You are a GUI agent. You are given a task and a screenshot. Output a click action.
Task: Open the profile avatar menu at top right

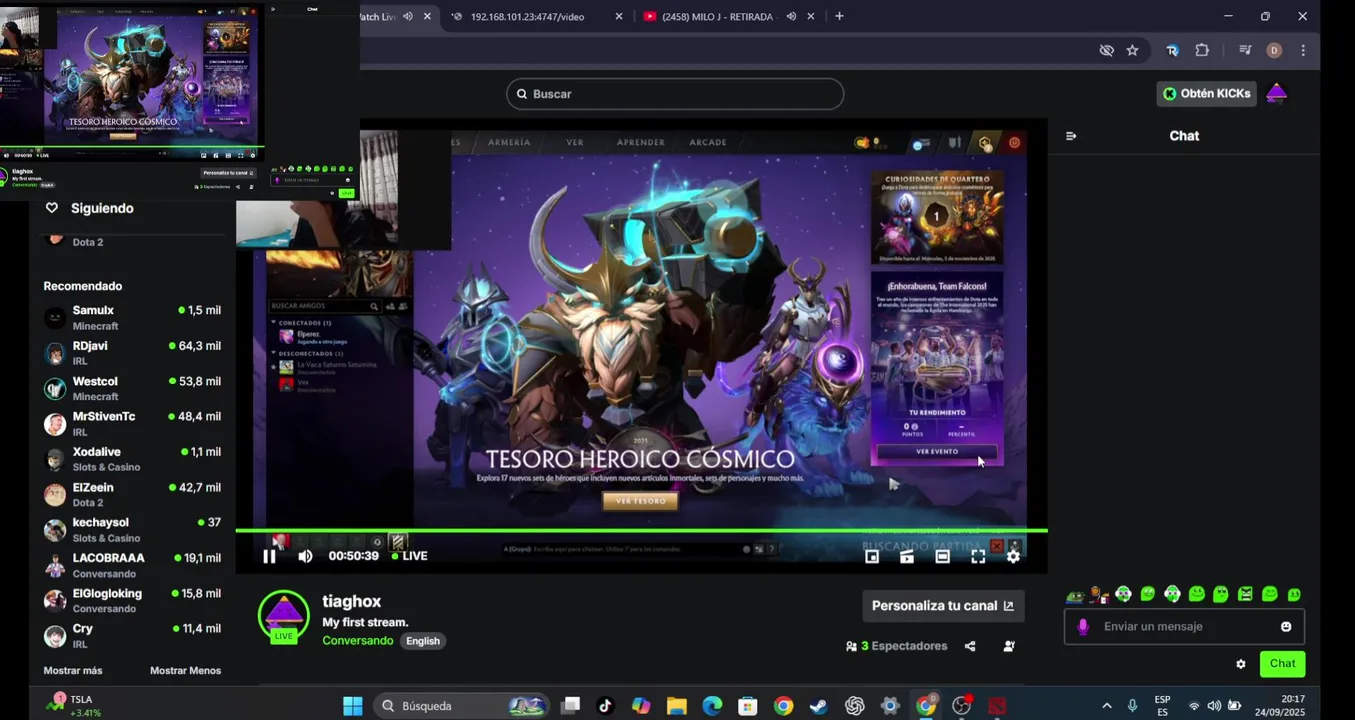coord(1276,93)
